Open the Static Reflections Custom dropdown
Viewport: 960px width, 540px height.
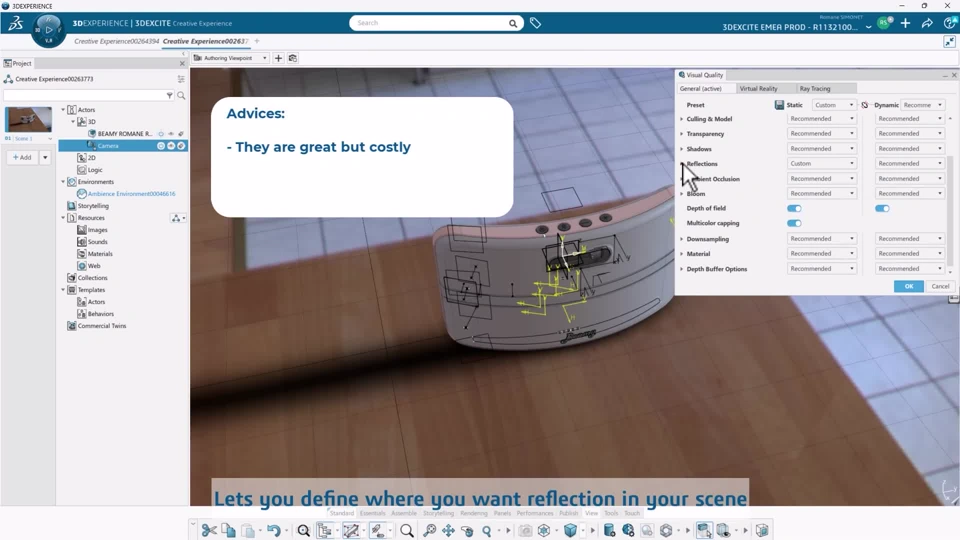point(821,164)
